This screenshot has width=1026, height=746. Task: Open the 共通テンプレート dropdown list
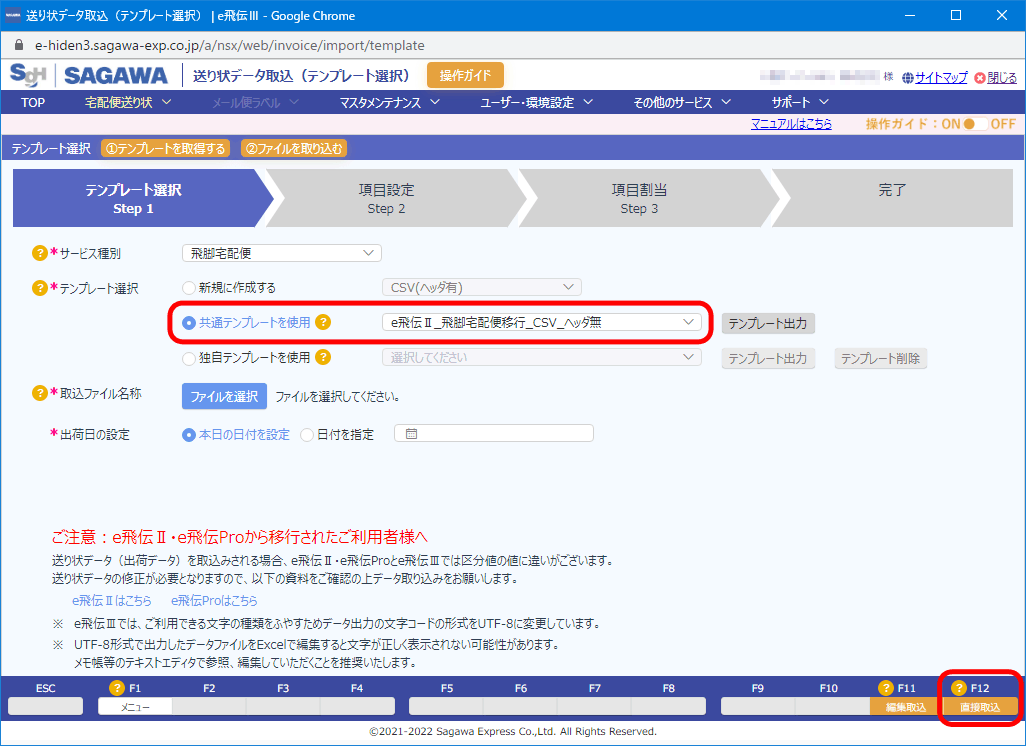click(542, 322)
